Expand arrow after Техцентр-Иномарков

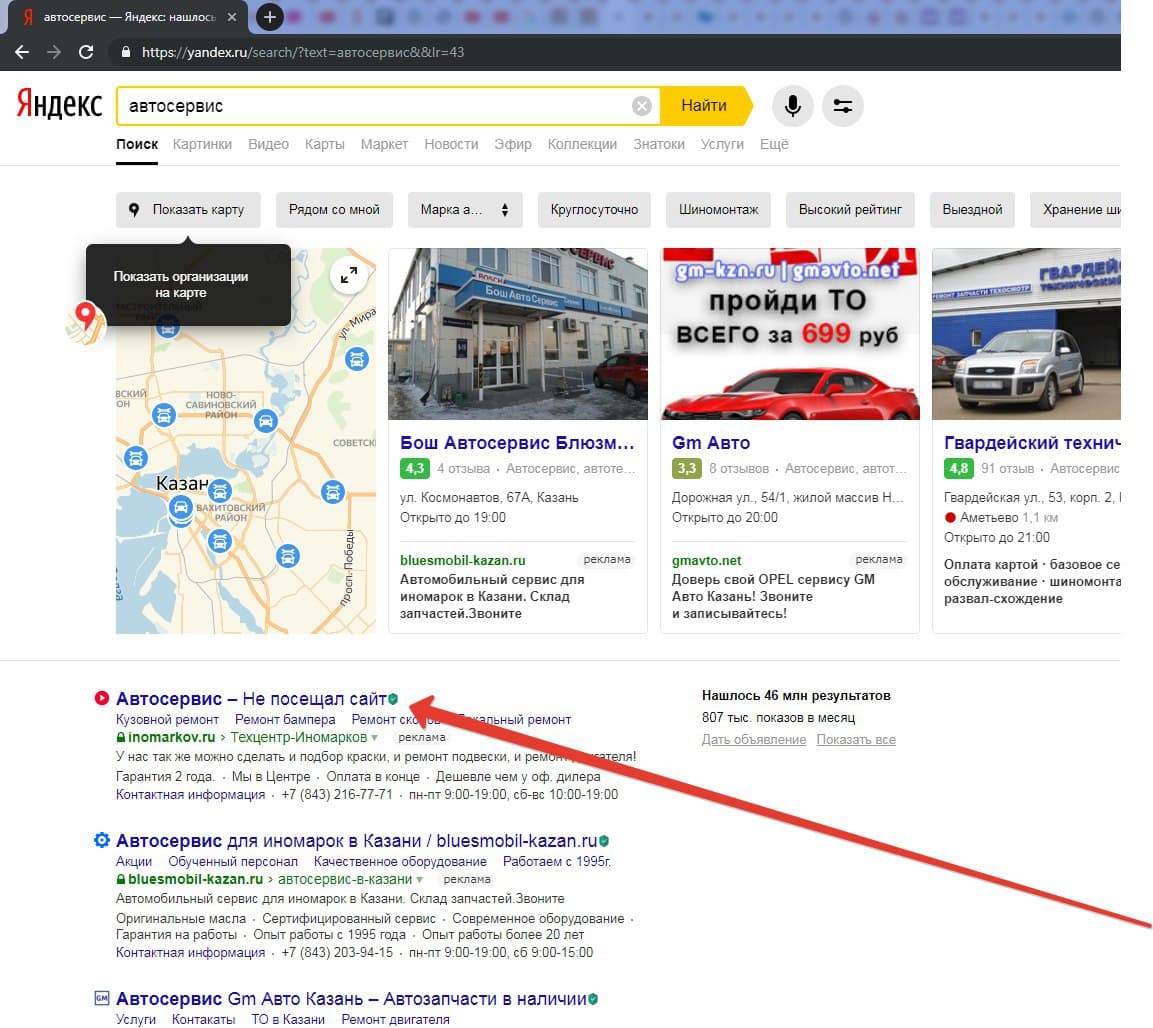374,738
